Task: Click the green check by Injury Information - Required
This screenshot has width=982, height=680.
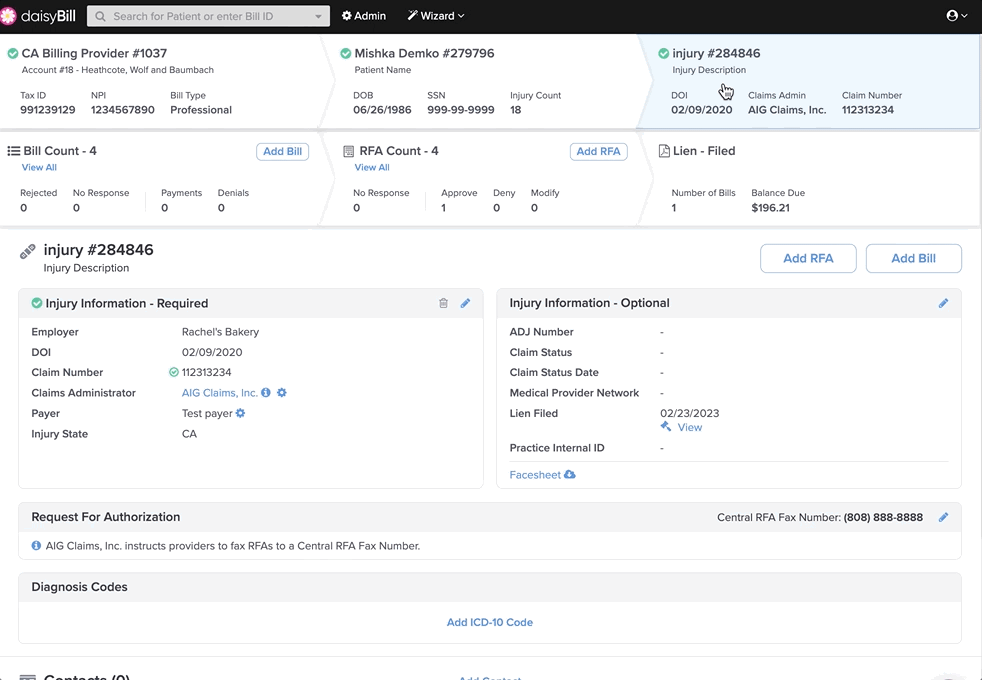Action: pos(37,304)
